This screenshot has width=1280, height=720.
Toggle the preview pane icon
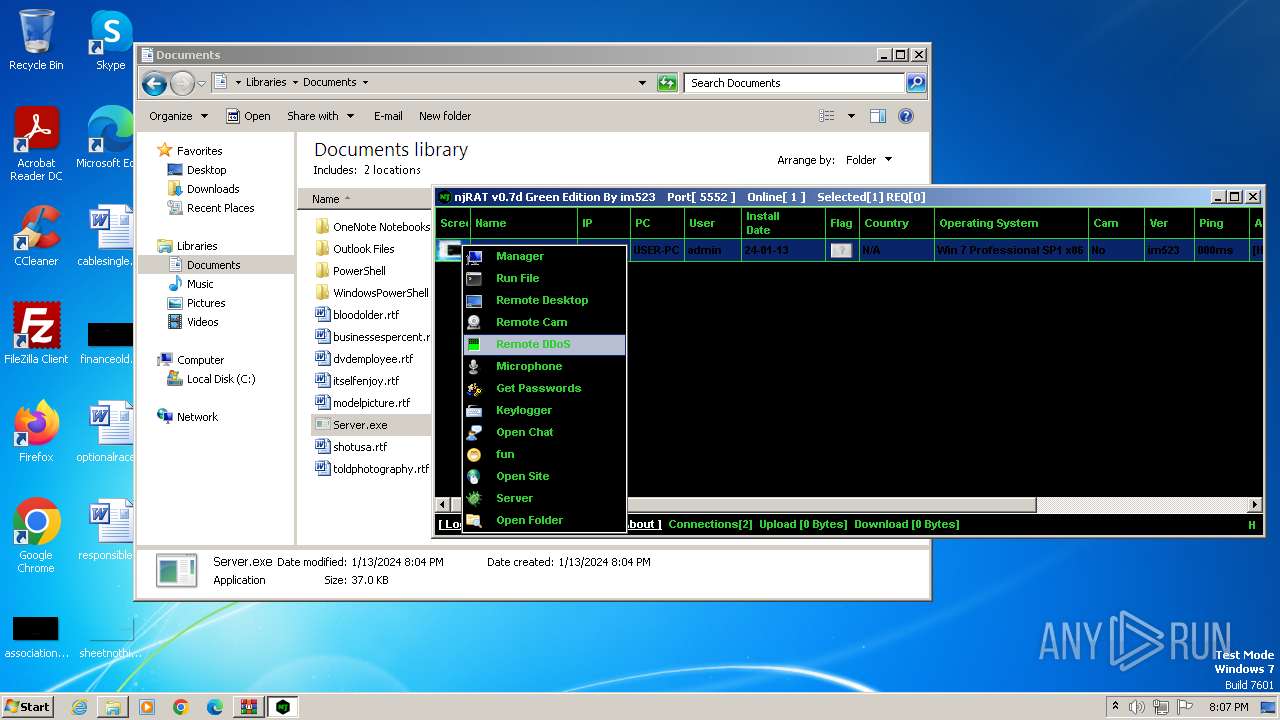pos(877,116)
